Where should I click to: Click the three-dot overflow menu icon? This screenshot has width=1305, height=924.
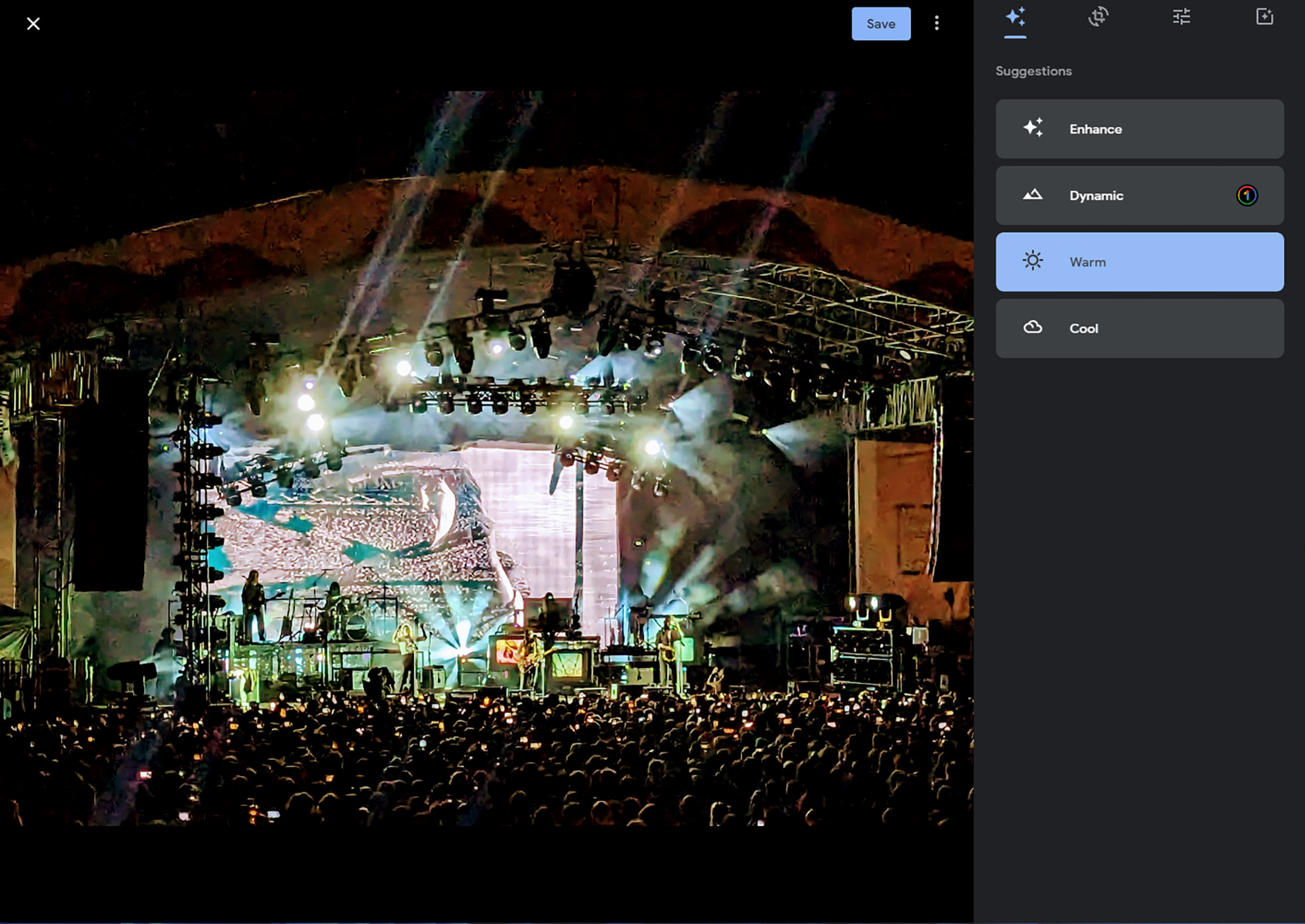[935, 23]
